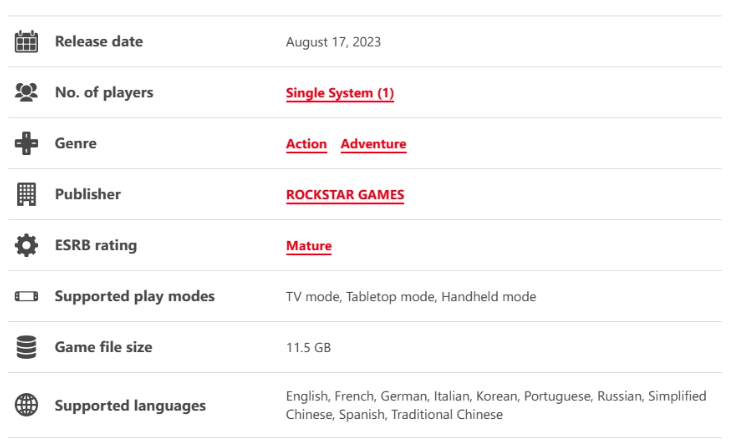Open the ROCKSTAR GAMES publisher link
736x448 pixels.
tap(345, 195)
